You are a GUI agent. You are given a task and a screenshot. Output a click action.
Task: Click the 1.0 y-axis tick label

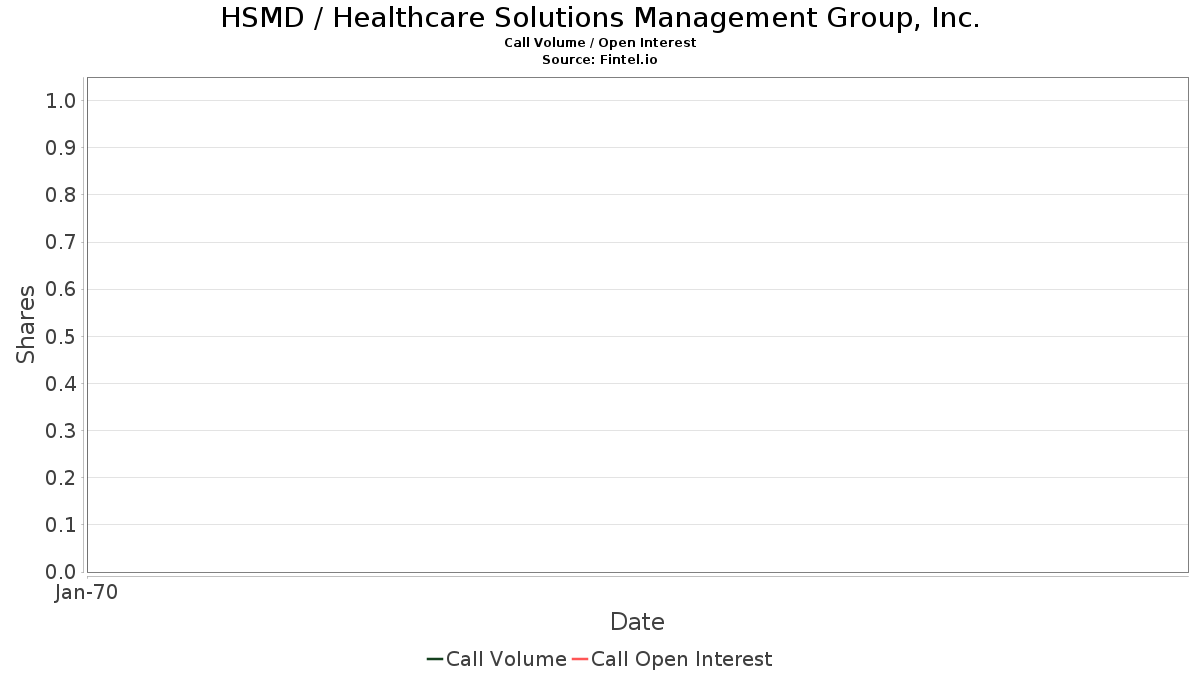[x=61, y=100]
